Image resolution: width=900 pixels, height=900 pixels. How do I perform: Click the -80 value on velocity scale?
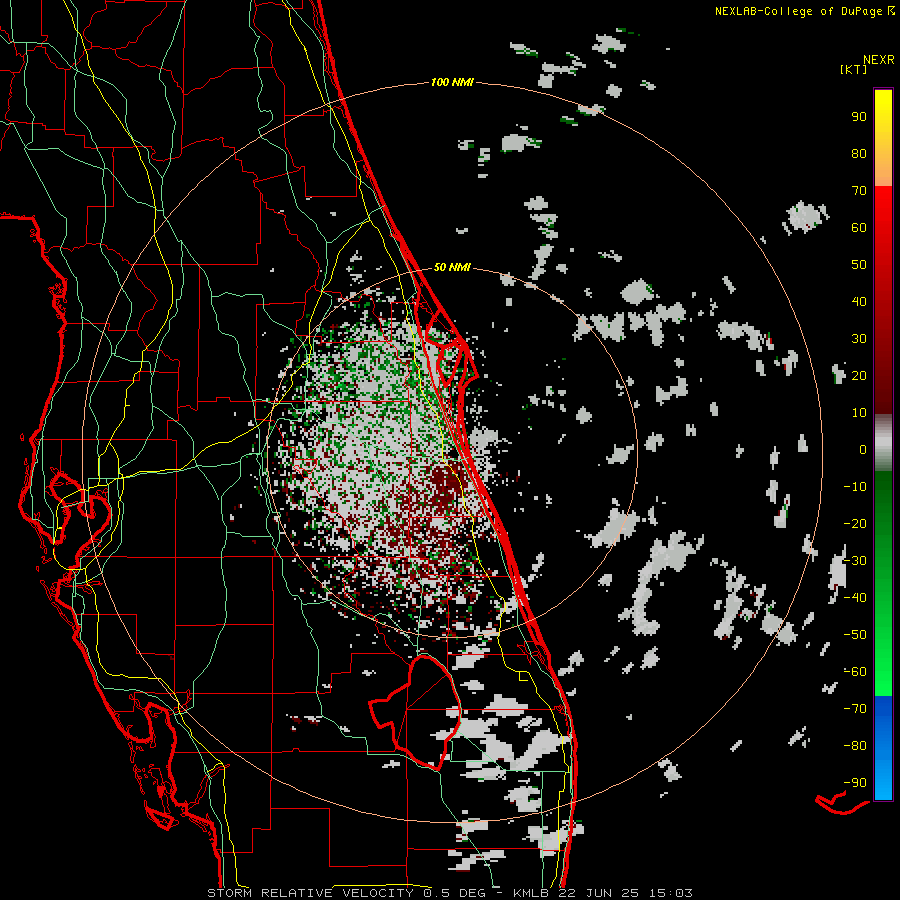point(855,746)
